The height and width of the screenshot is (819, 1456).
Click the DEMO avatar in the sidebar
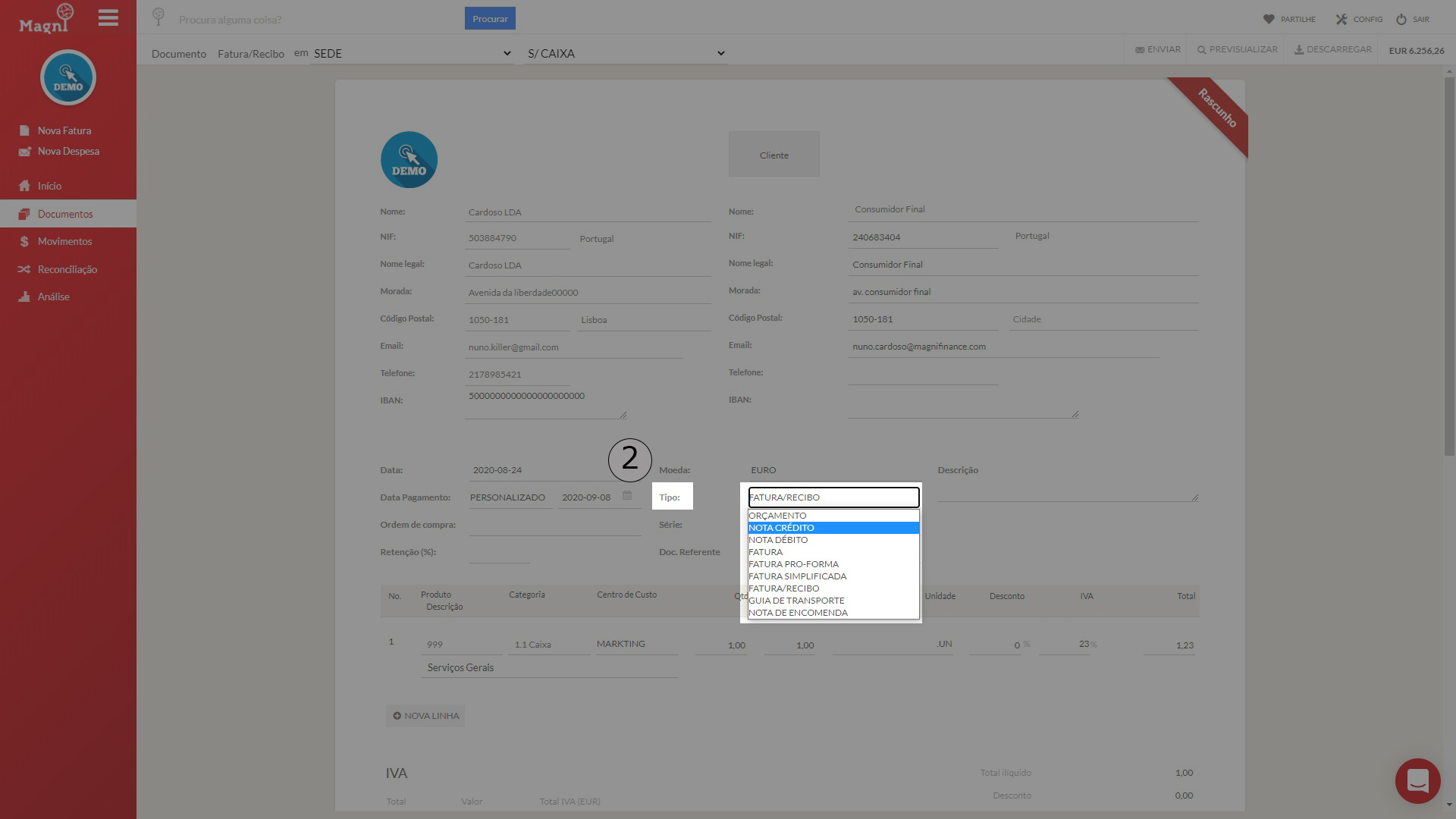click(x=68, y=77)
